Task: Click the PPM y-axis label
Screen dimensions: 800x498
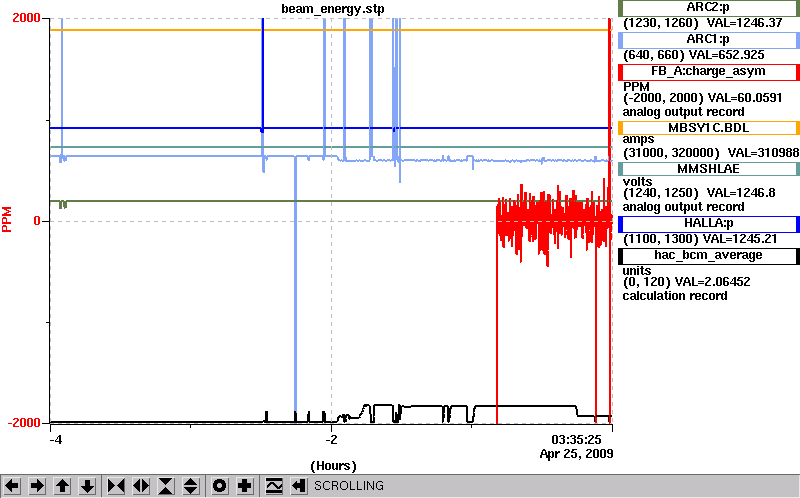Action: (7, 219)
